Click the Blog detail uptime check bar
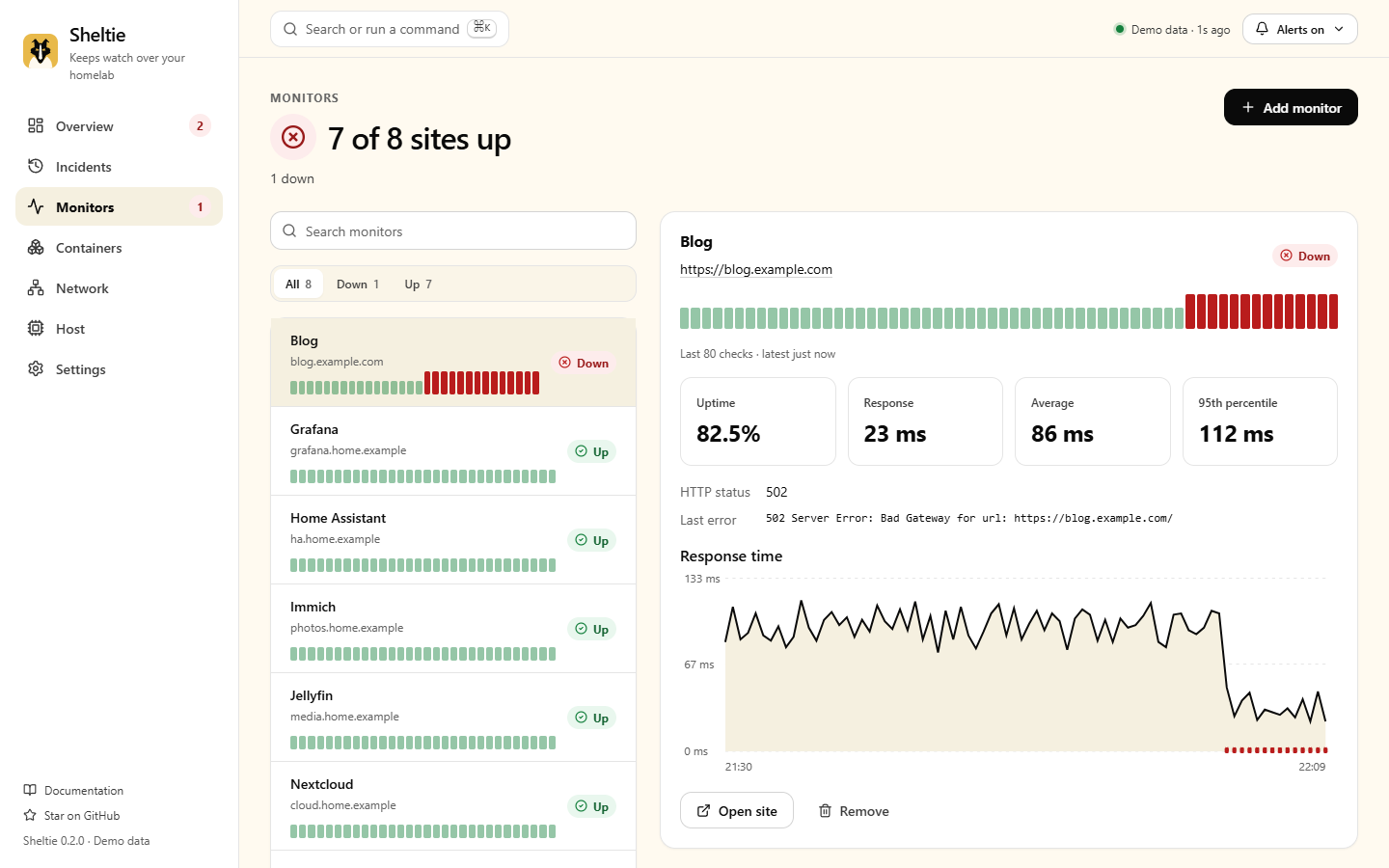 [1009, 312]
